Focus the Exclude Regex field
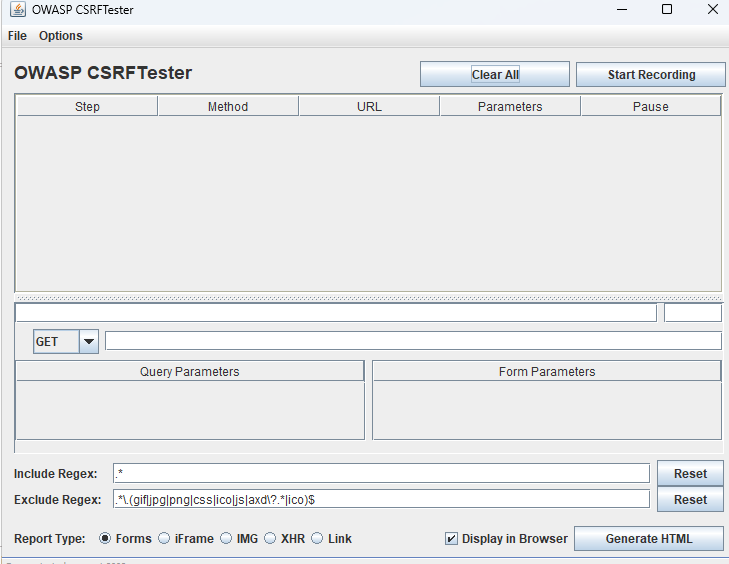 point(381,499)
